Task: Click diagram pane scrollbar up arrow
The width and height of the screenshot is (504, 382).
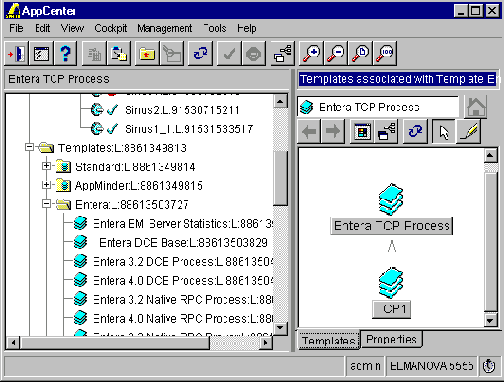Action: tap(490, 155)
